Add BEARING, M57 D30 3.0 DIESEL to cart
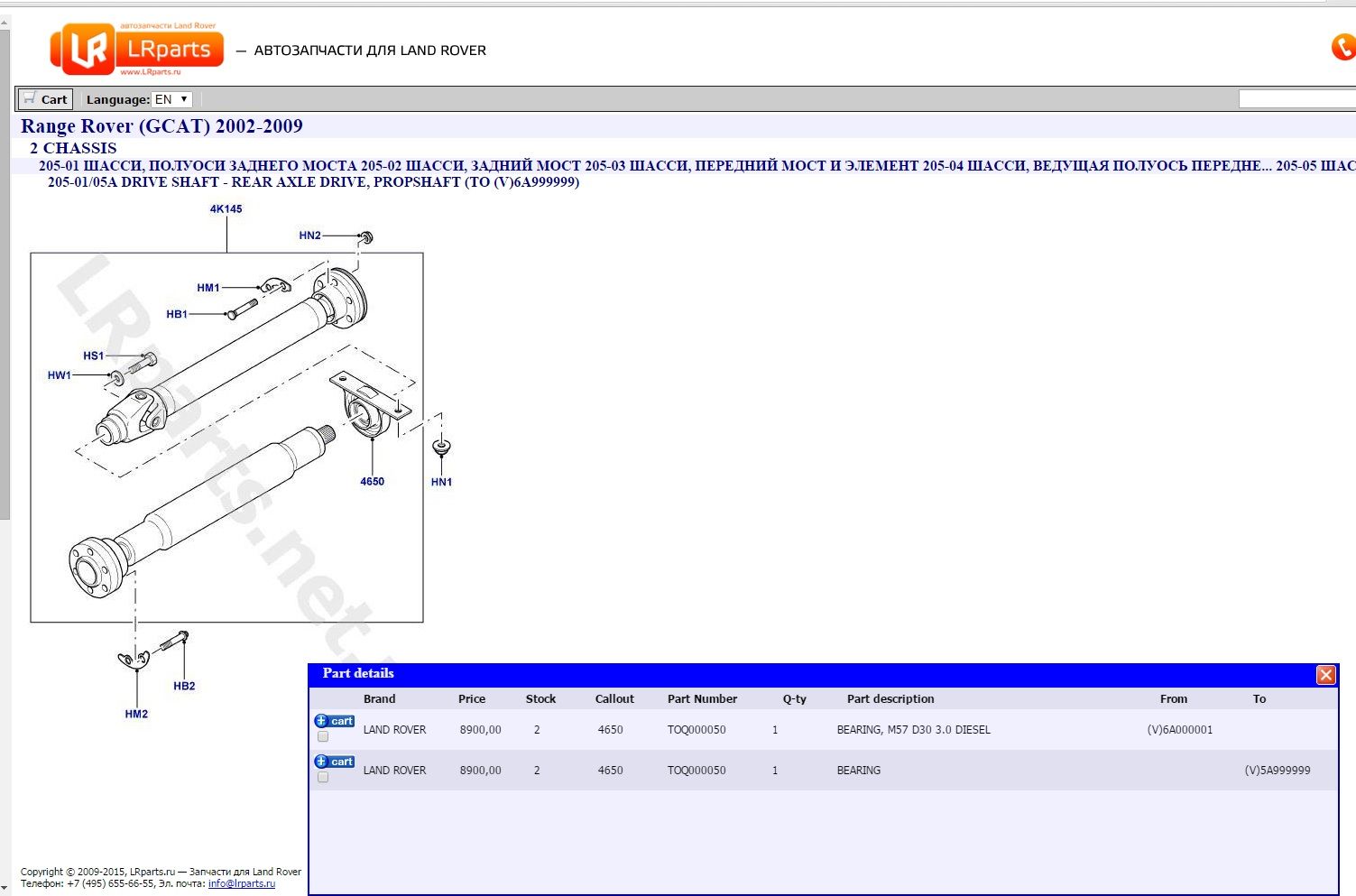 click(x=335, y=721)
